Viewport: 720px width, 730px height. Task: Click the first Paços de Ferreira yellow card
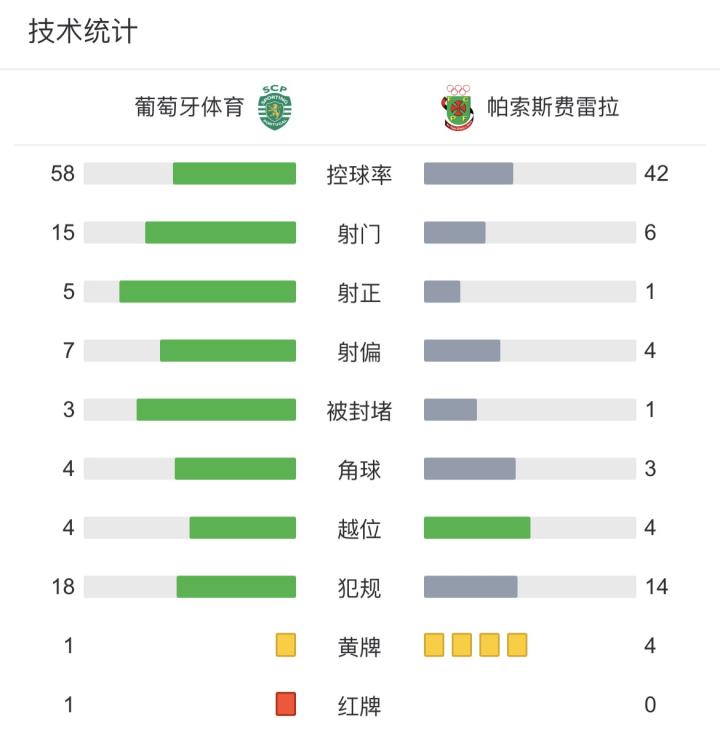click(x=434, y=646)
